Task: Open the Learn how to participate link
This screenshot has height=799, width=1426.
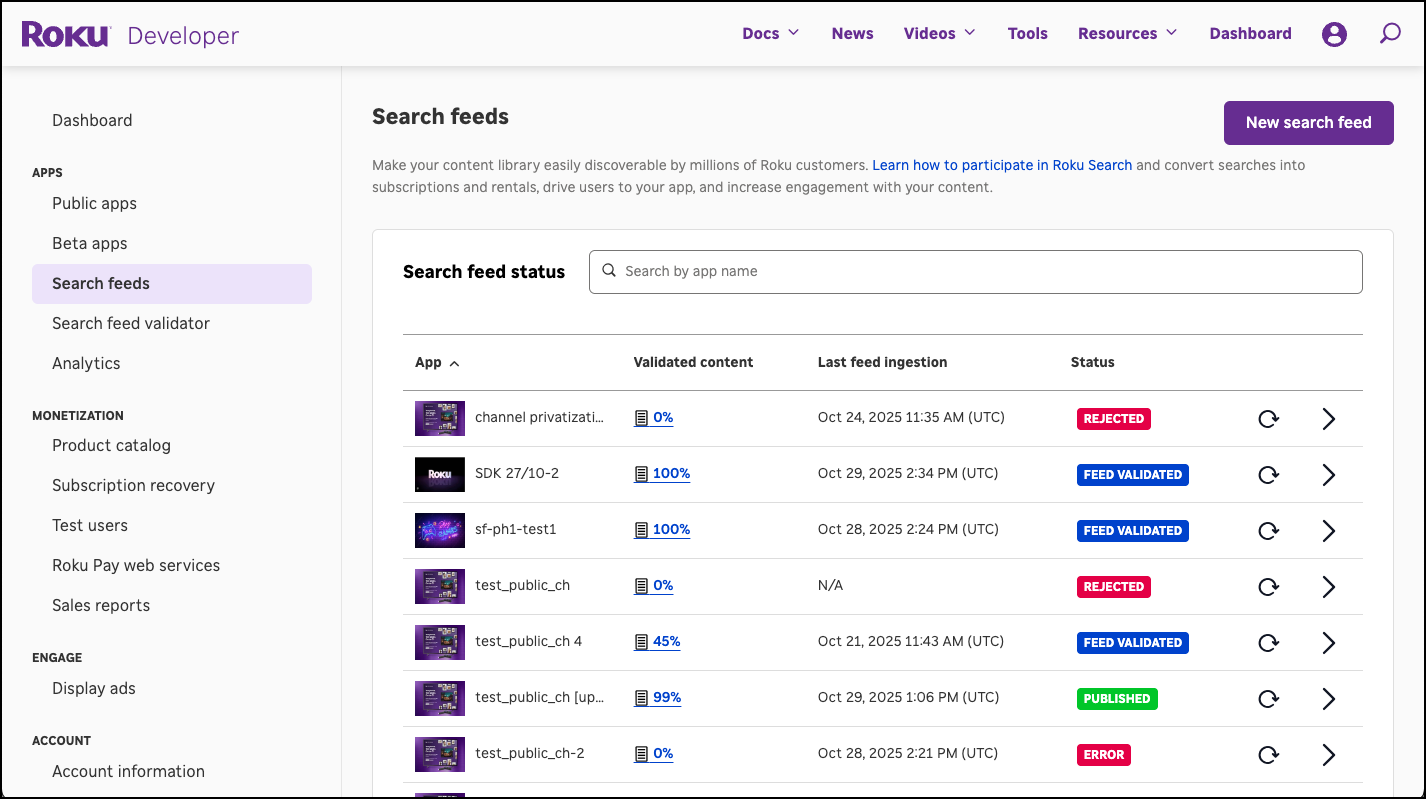Action: (x=1001, y=164)
